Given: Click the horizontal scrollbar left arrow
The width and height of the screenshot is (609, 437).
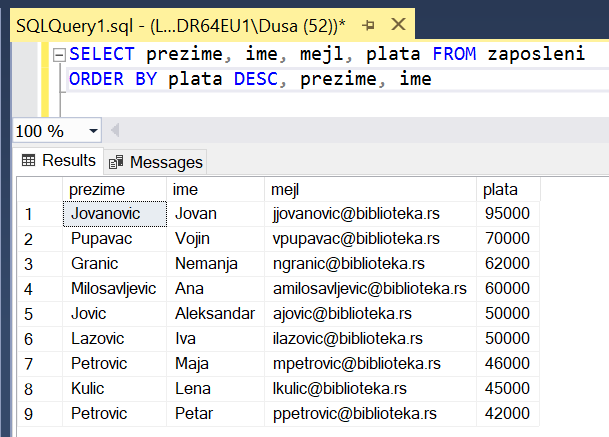Looking at the screenshot, I should click(x=114, y=131).
